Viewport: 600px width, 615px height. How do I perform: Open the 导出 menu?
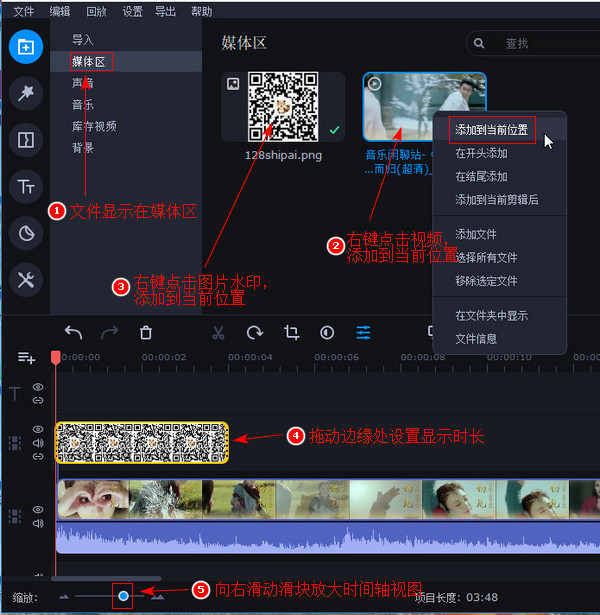pos(165,11)
